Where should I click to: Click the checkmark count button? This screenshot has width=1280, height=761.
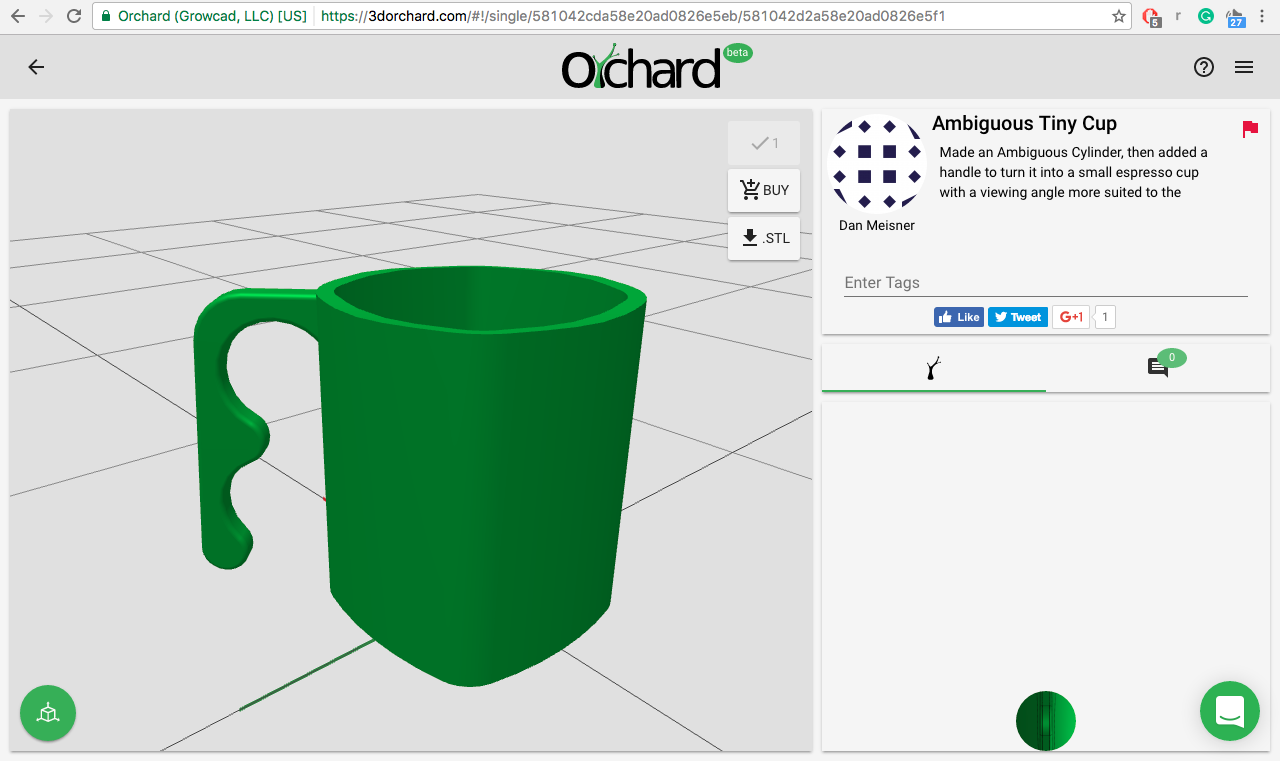[764, 143]
